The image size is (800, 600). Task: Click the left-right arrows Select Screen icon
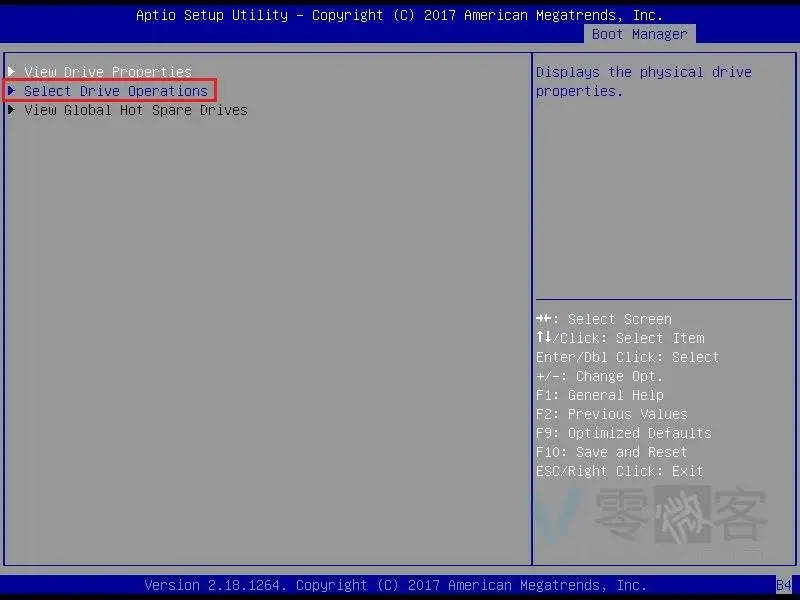click(543, 319)
